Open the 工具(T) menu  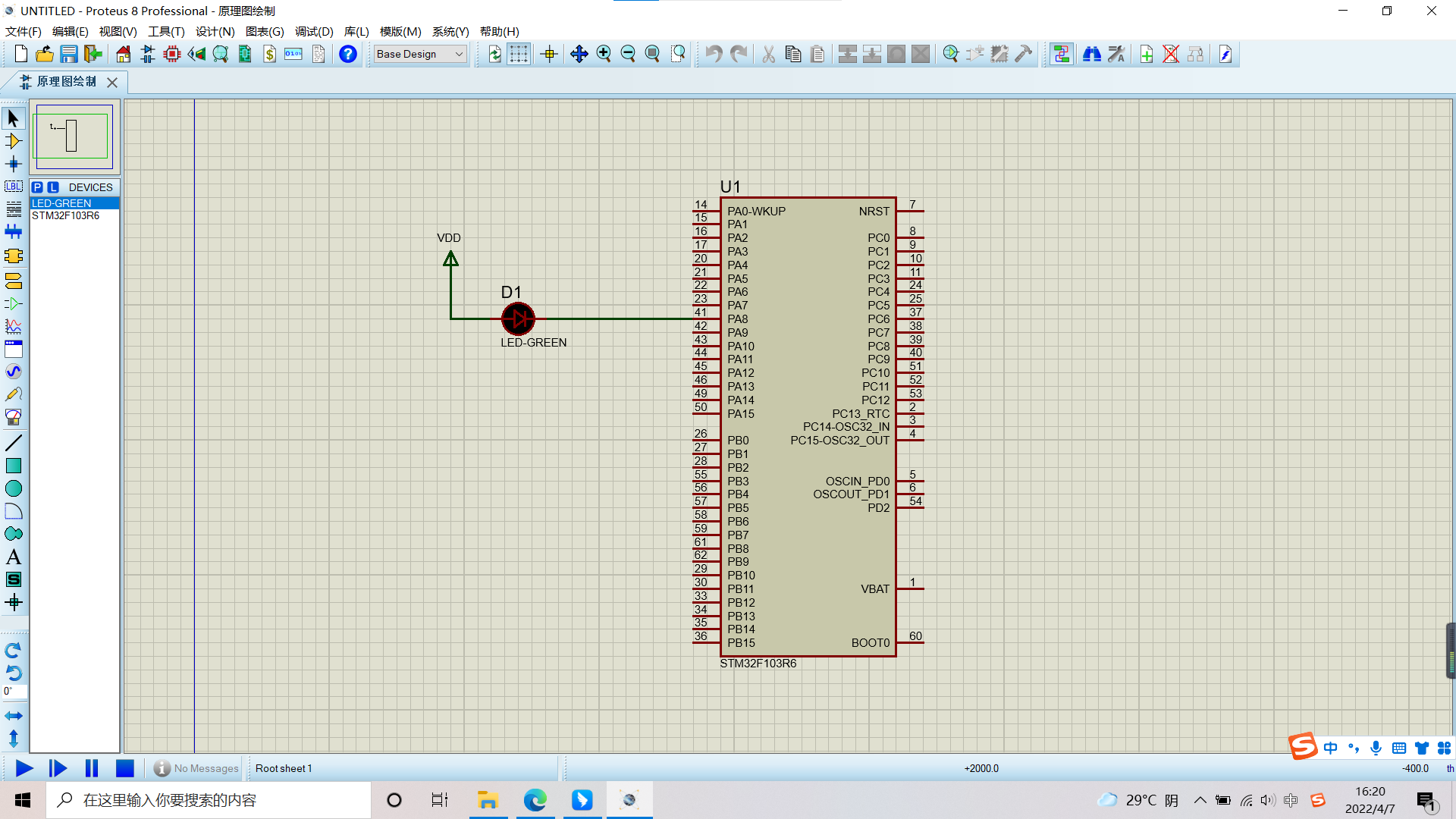(166, 31)
